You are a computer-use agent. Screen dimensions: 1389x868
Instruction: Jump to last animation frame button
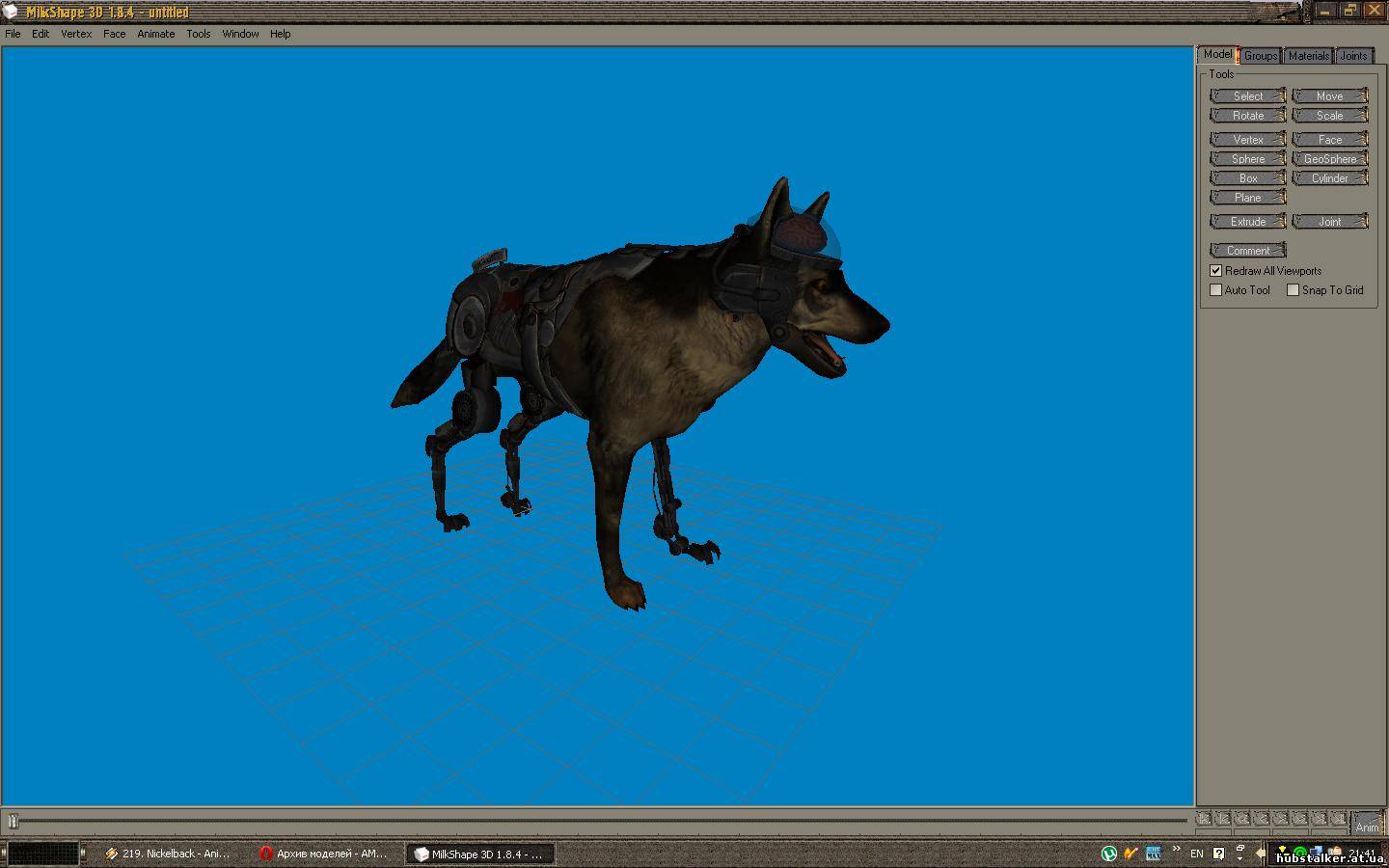pos(1338,819)
